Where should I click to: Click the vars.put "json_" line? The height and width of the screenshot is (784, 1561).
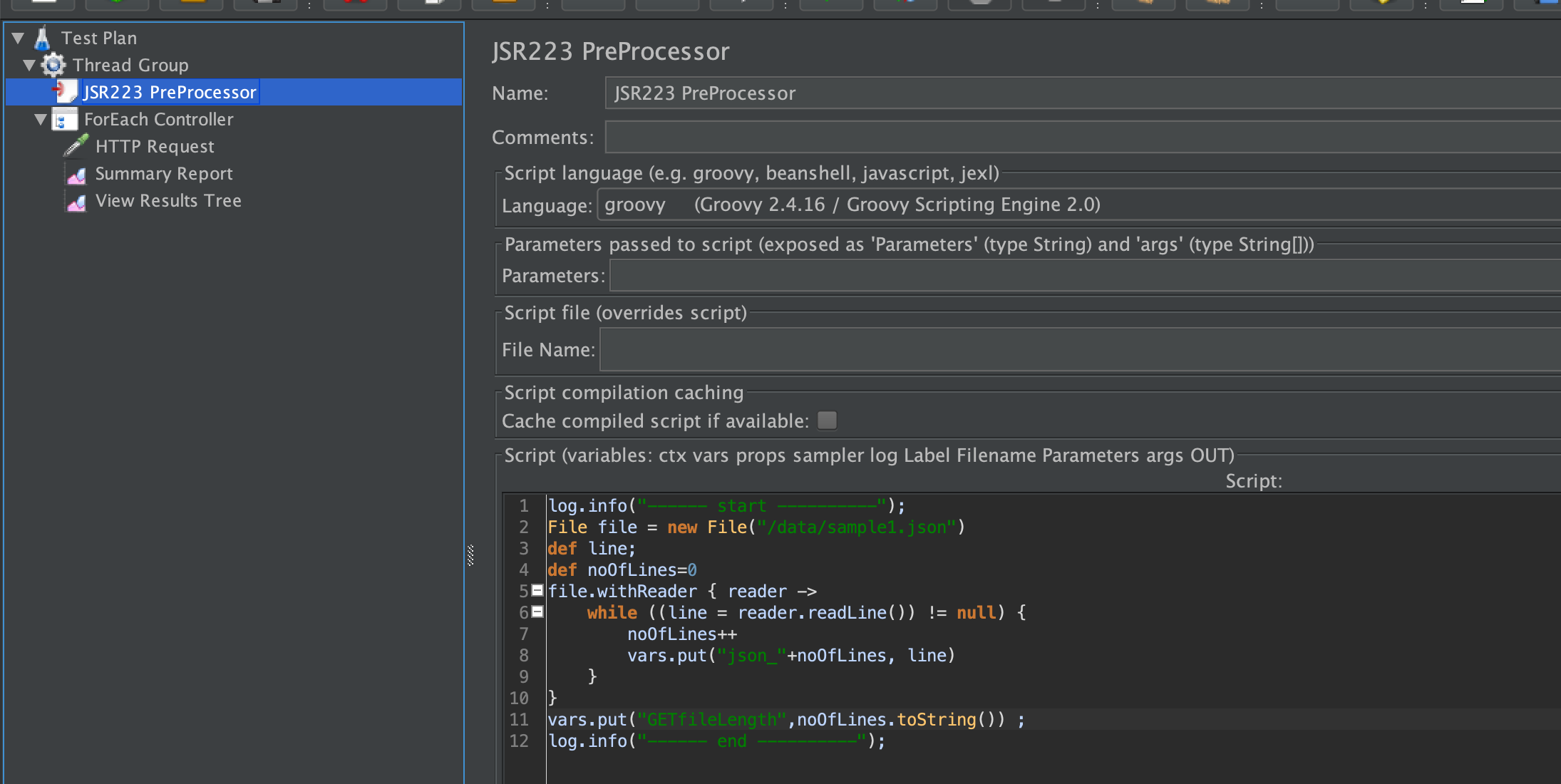point(790,656)
